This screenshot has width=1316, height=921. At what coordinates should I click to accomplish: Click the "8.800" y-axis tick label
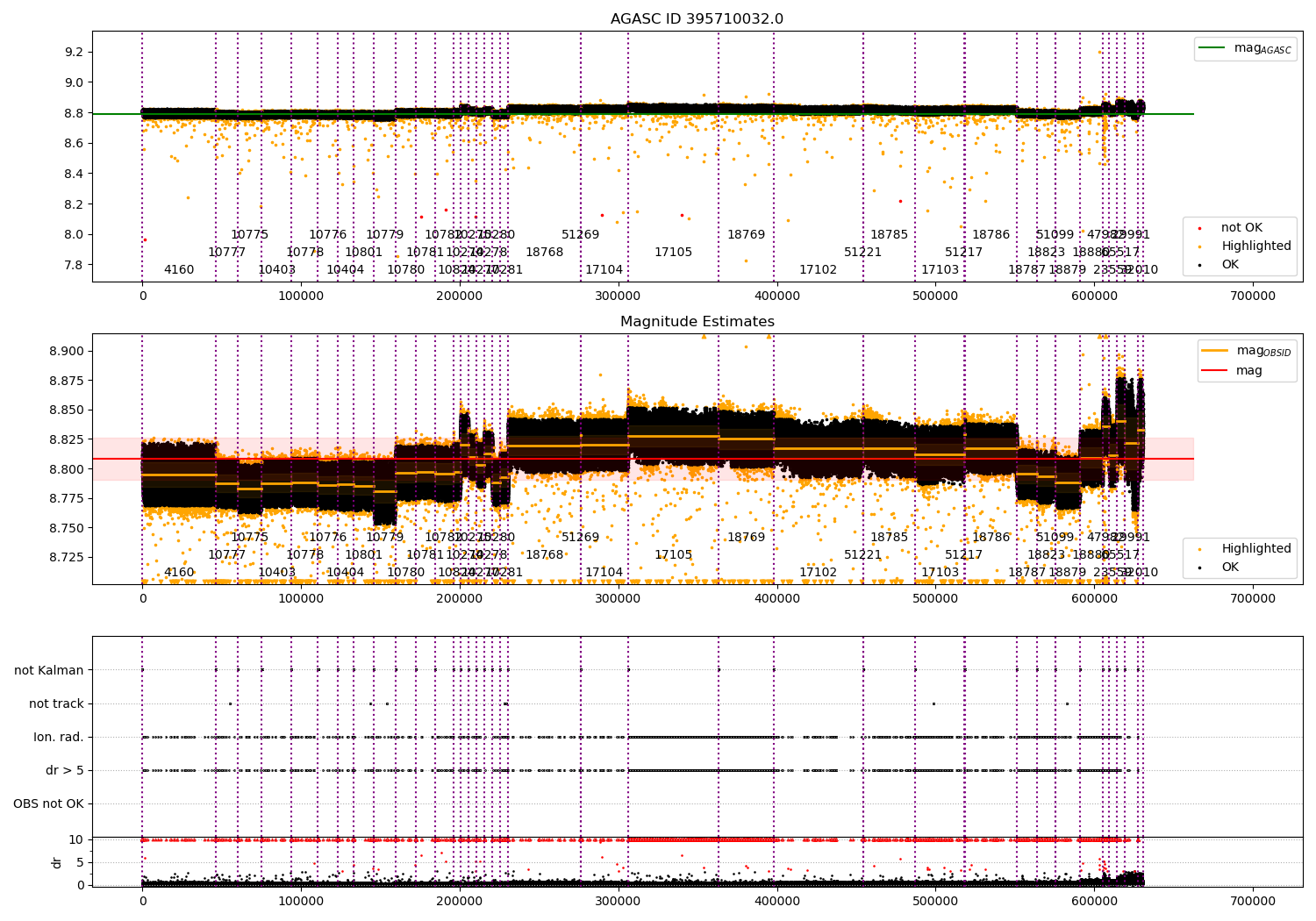click(x=67, y=468)
